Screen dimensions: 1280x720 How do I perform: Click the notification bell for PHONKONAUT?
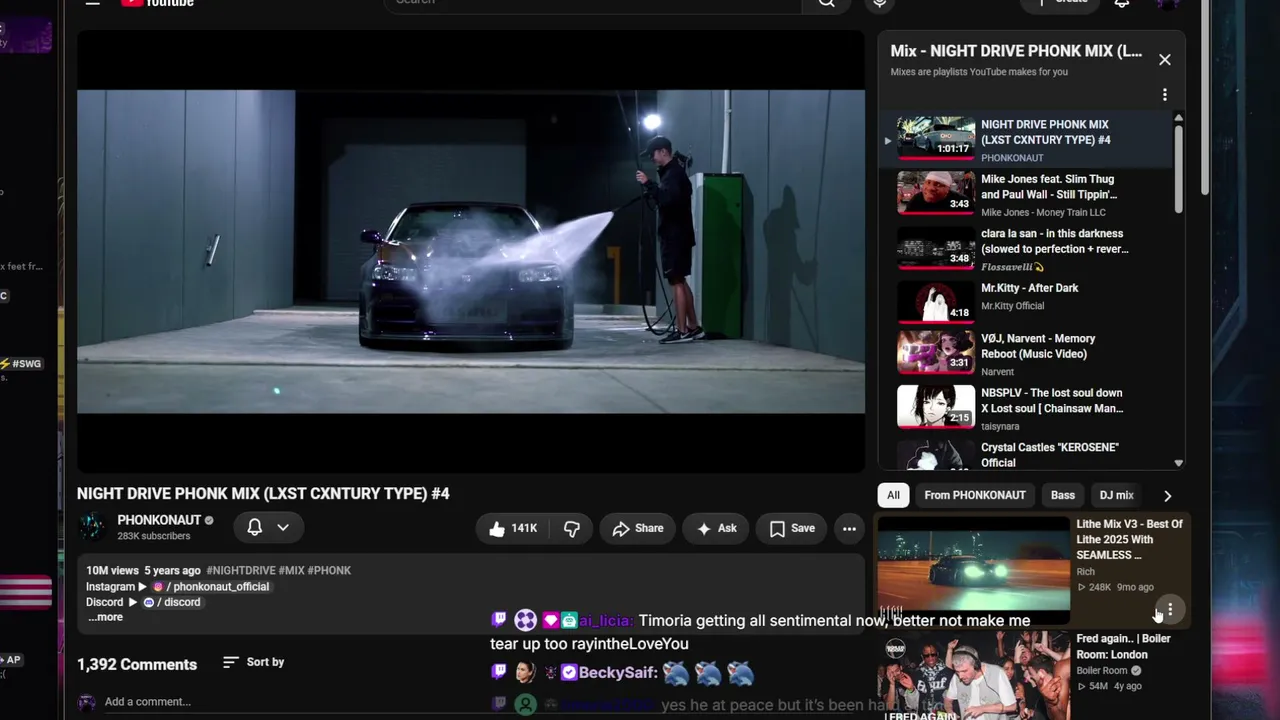click(255, 527)
